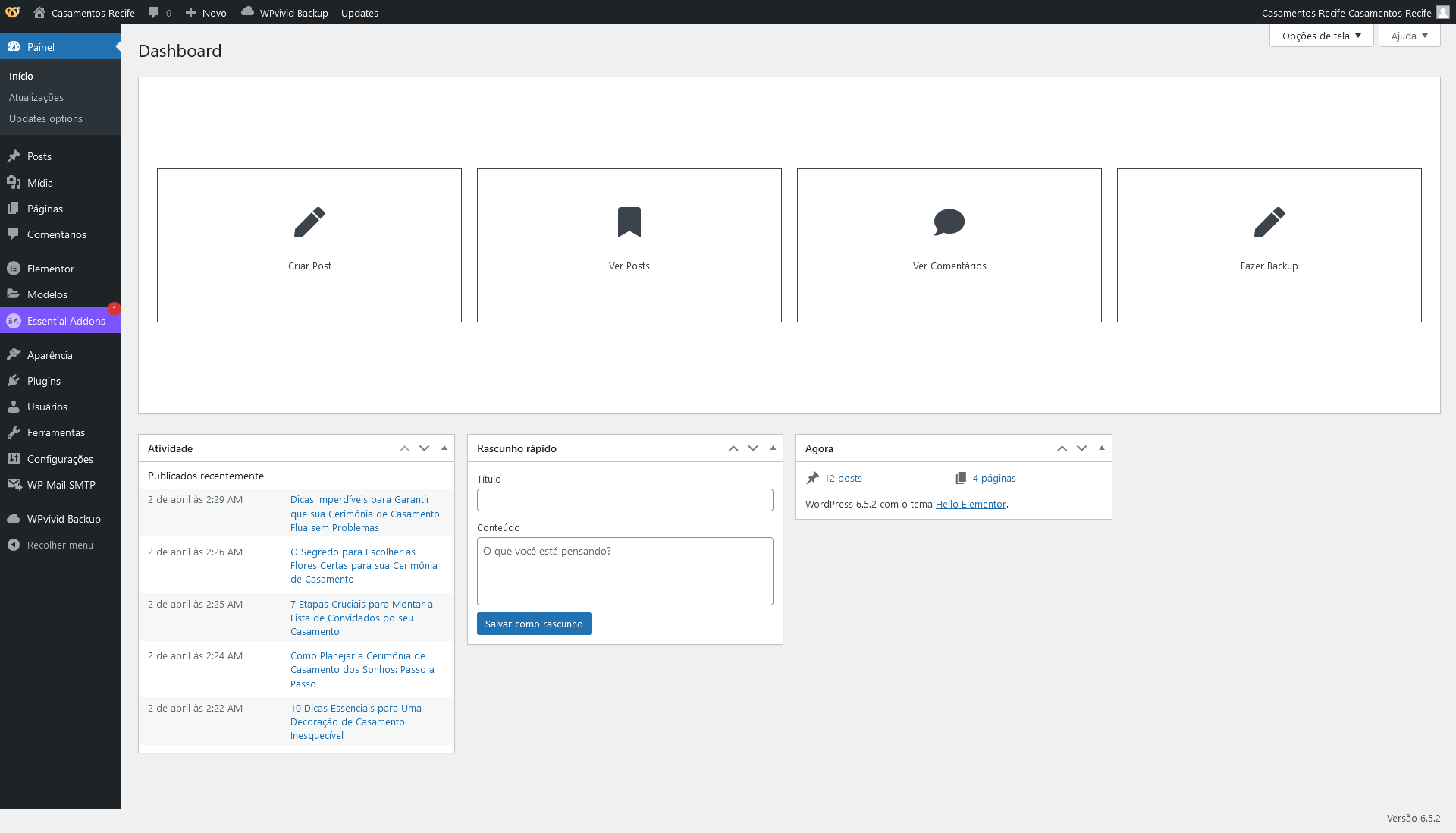Expand the Ajuda help dropdown
Viewport: 1456px width, 833px height.
(1409, 36)
